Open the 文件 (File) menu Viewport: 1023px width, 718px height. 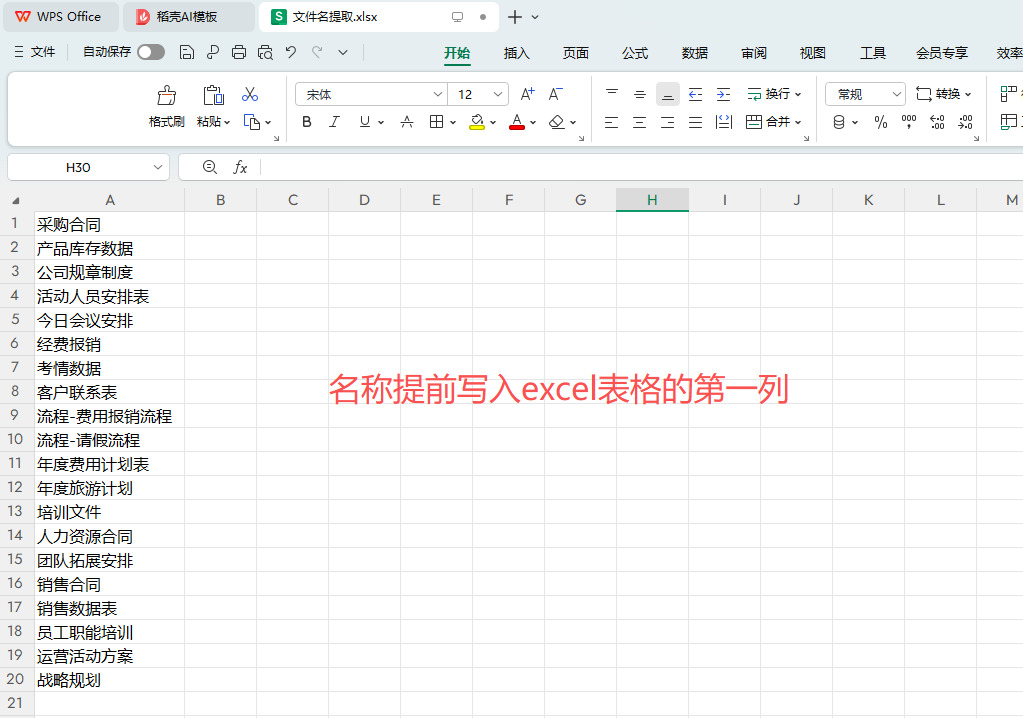[35, 52]
